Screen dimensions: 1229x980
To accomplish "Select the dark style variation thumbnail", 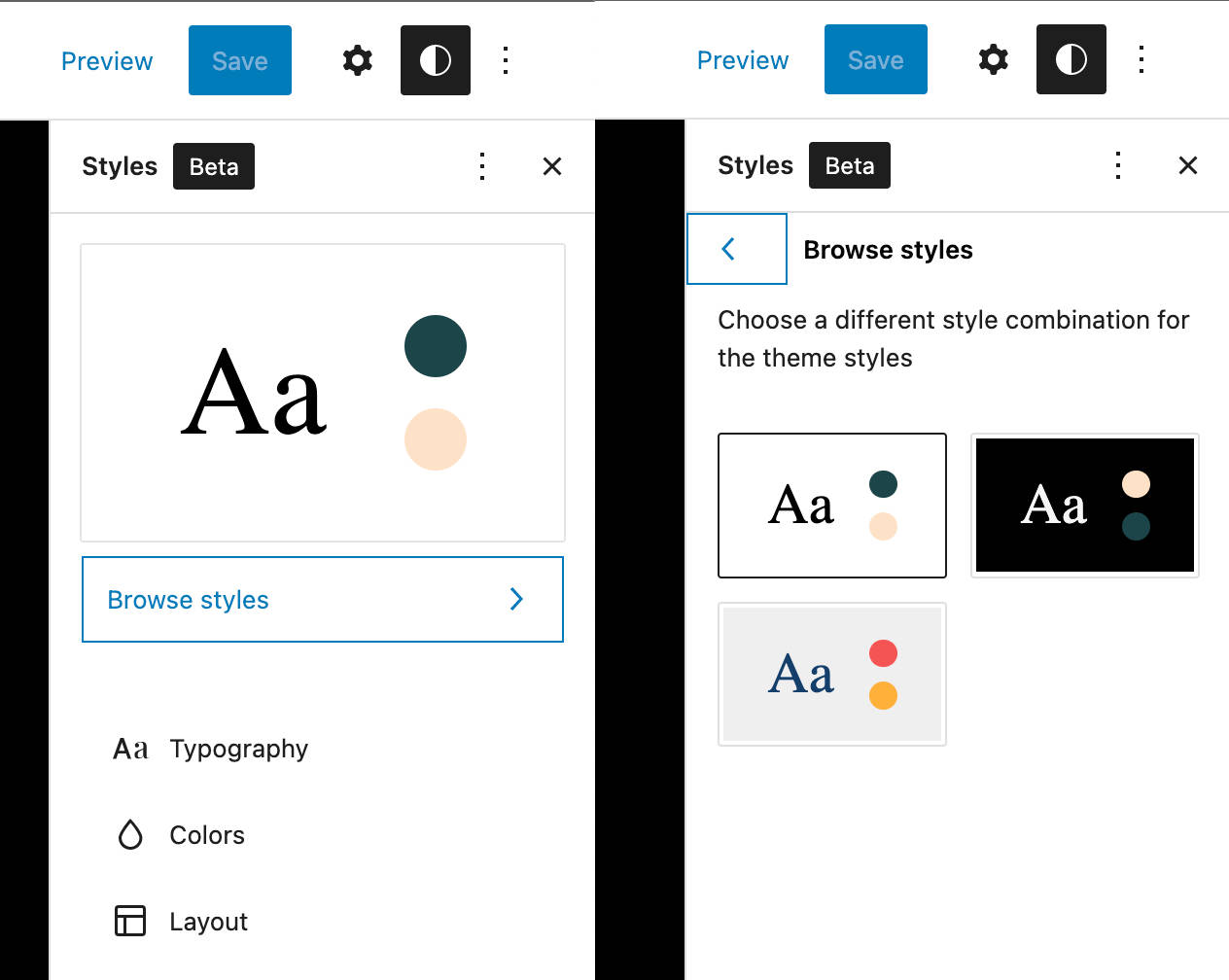I will point(1084,506).
